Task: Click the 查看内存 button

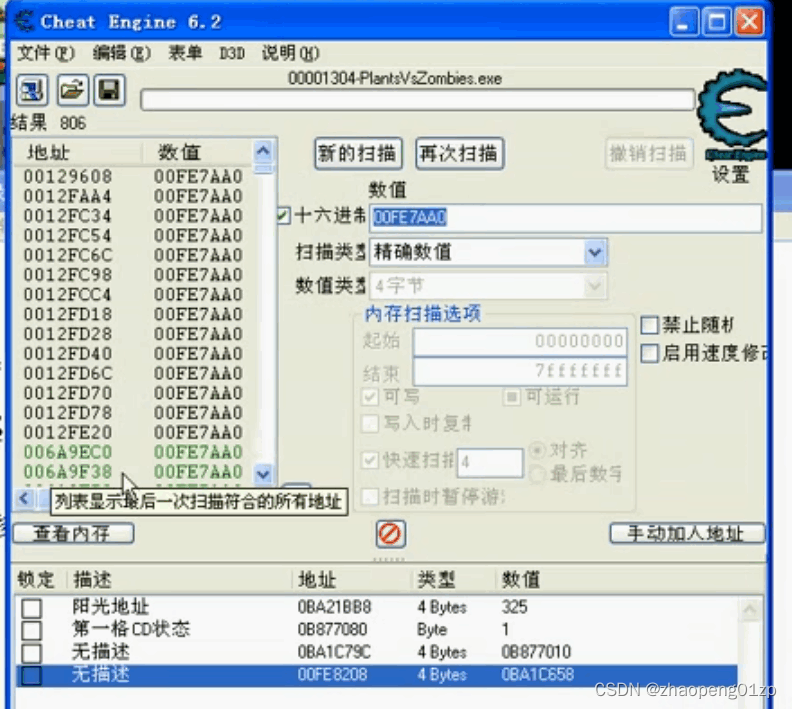Action: [73, 533]
